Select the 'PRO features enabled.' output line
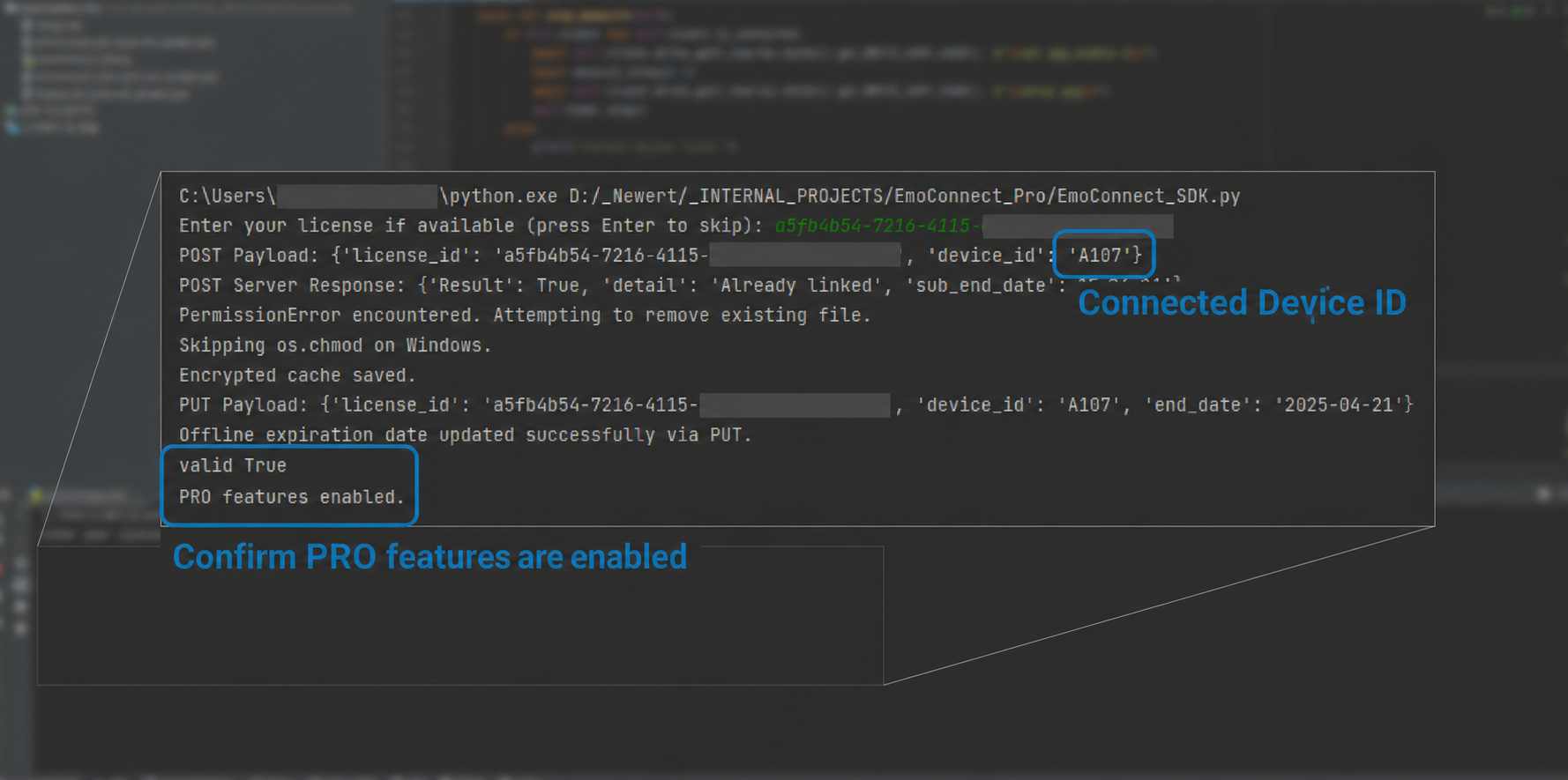 click(292, 497)
